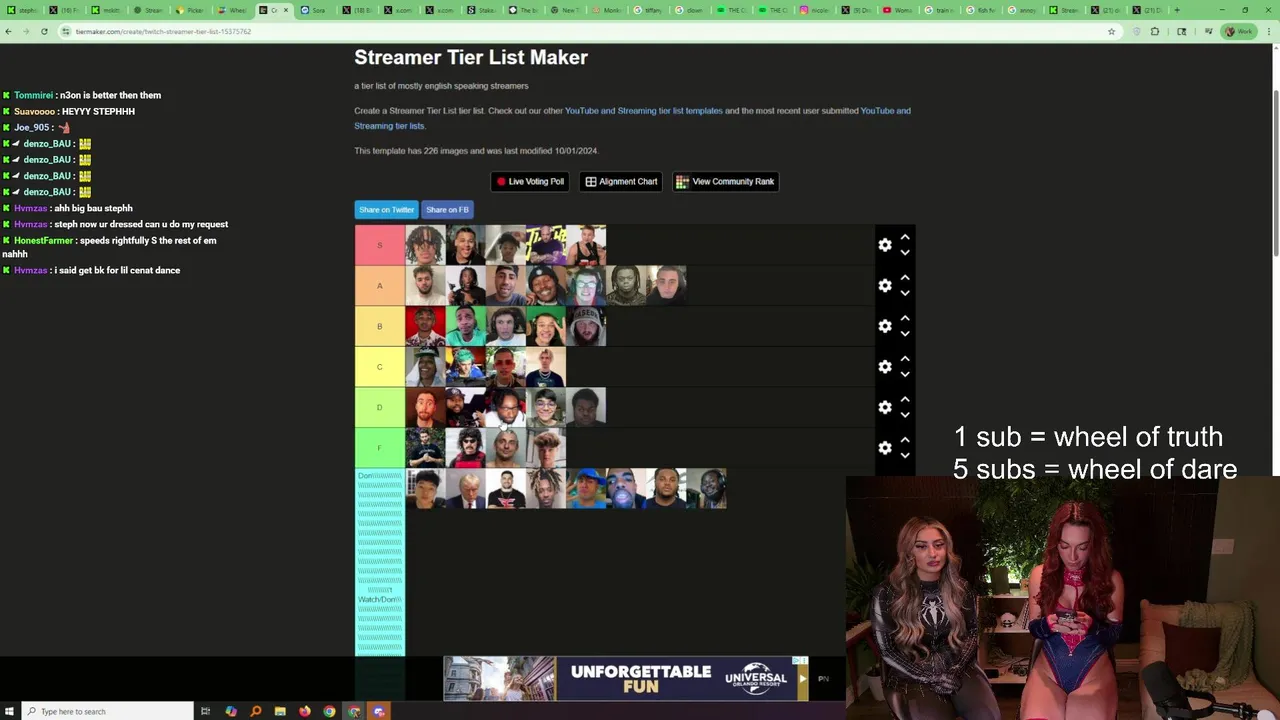The width and height of the screenshot is (1280, 720).
Task: Move C tier row up arrow
Action: pos(905,359)
